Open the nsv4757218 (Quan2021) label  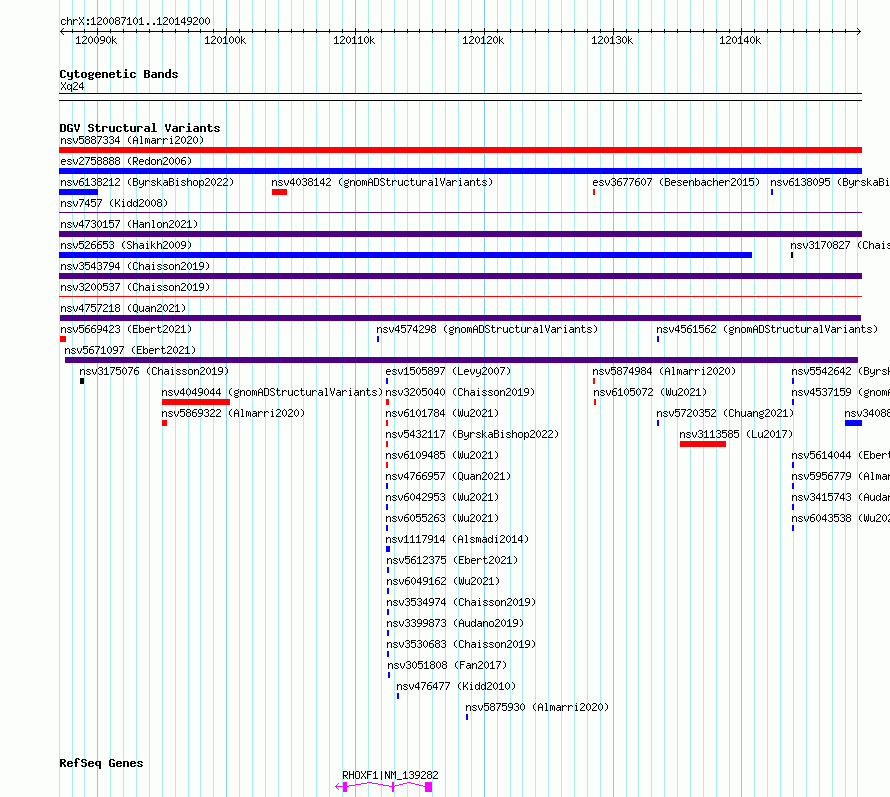tap(123, 308)
